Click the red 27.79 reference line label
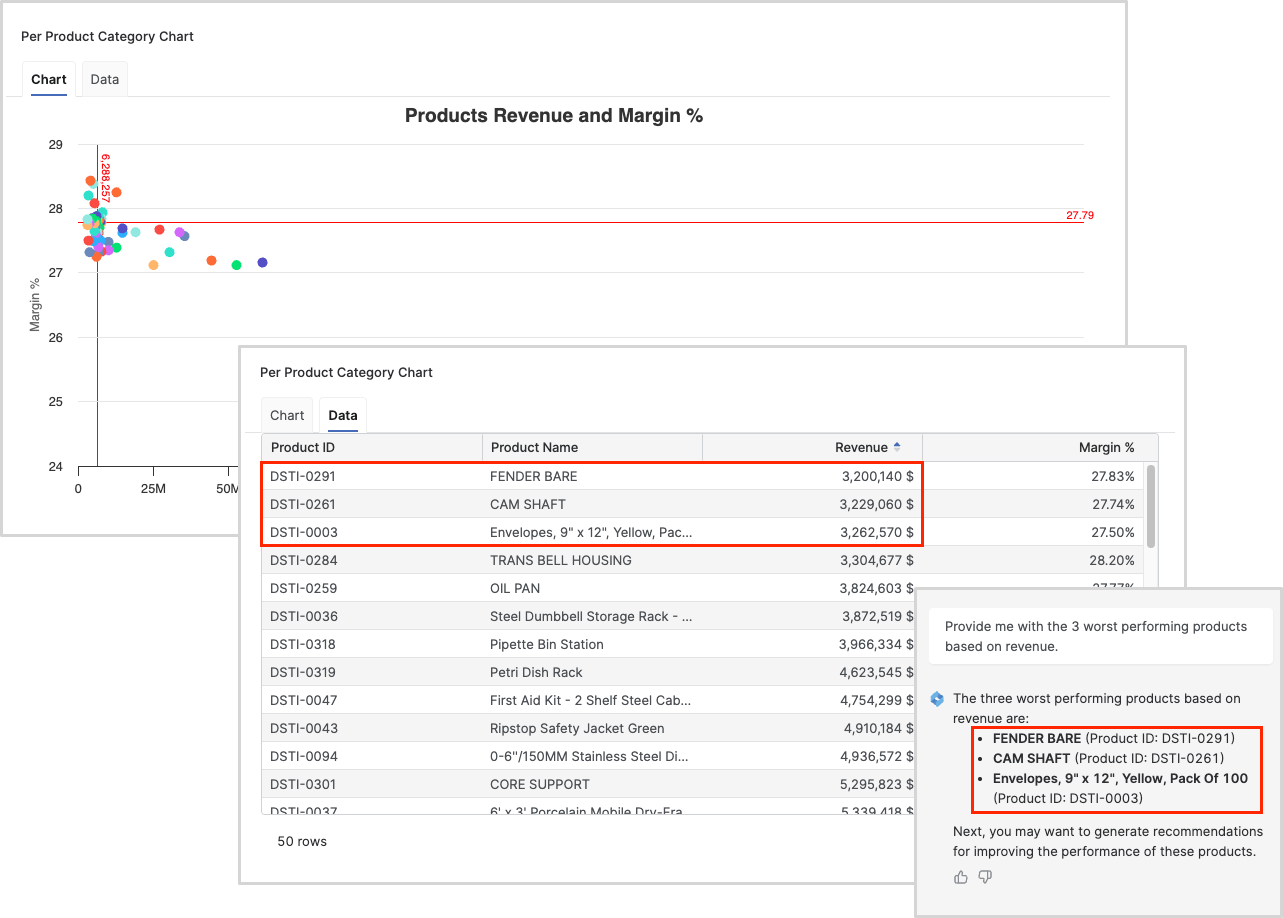1283x918 pixels. pos(1079,215)
